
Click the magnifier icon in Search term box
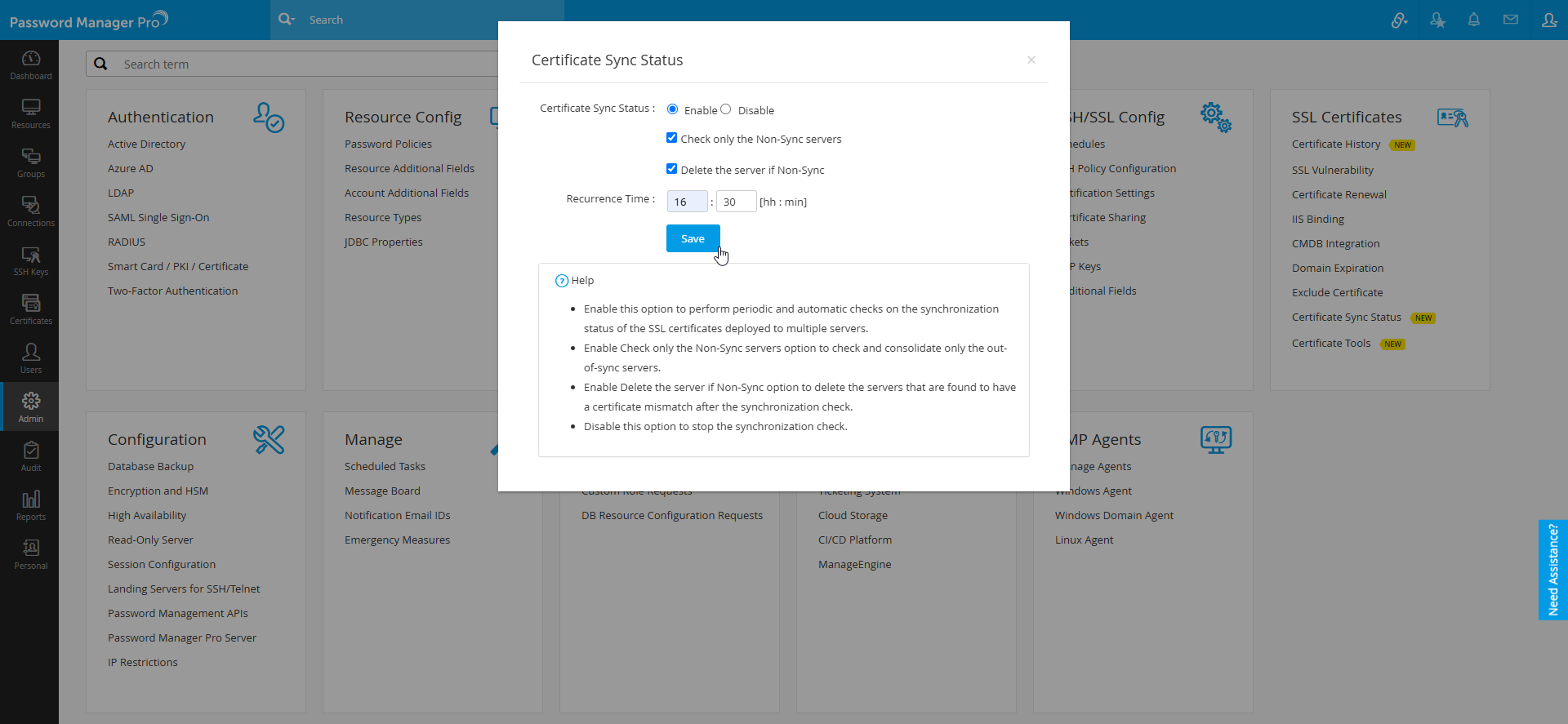(100, 64)
